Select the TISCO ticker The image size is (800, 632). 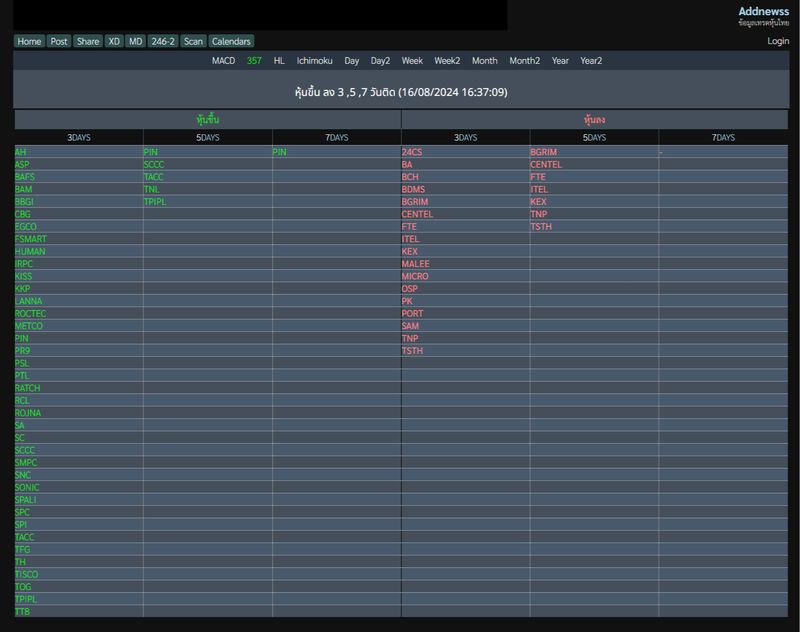(x=27, y=575)
